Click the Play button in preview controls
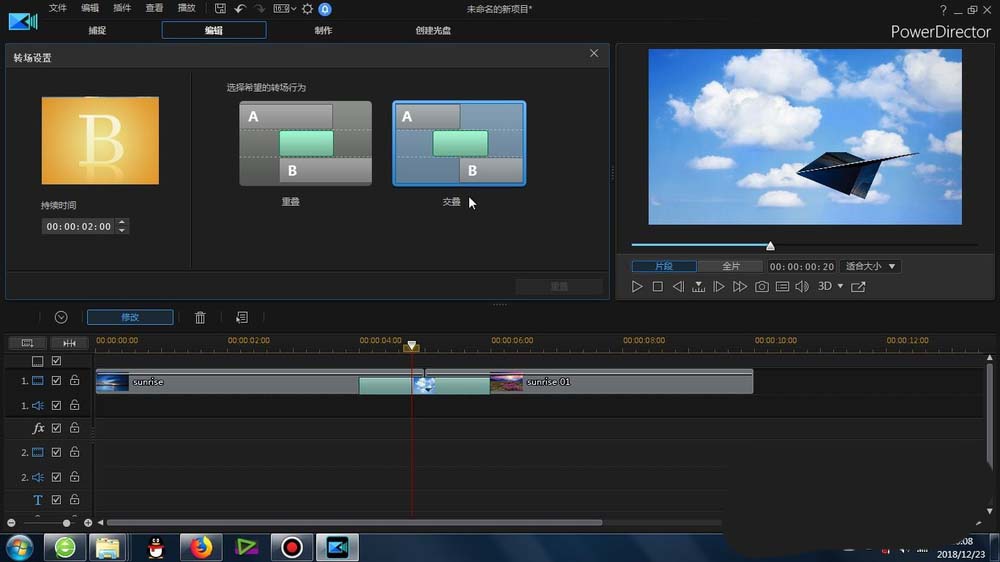The width and height of the screenshot is (1000, 562). 636,287
